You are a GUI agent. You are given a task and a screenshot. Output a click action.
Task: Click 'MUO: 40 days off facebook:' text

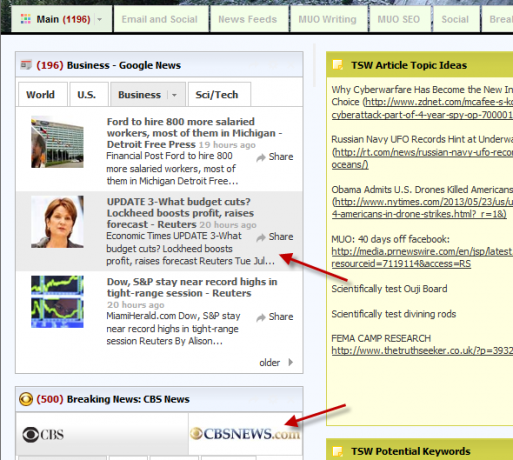coord(391,239)
